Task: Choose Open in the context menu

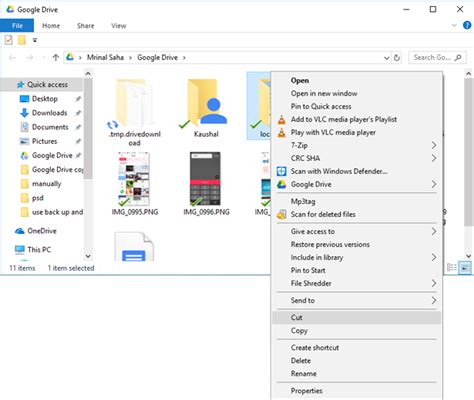Action: click(356, 80)
